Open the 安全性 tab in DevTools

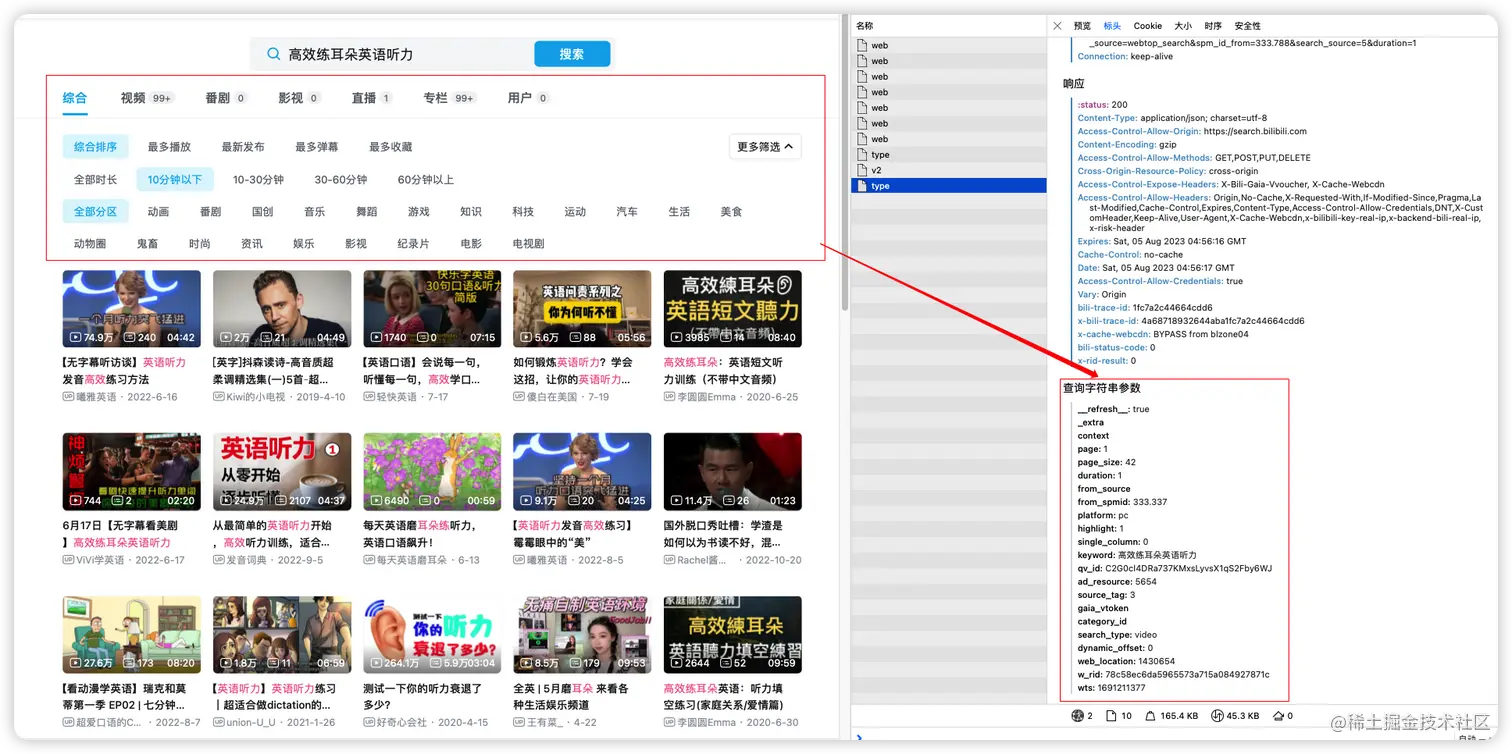[x=1248, y=26]
